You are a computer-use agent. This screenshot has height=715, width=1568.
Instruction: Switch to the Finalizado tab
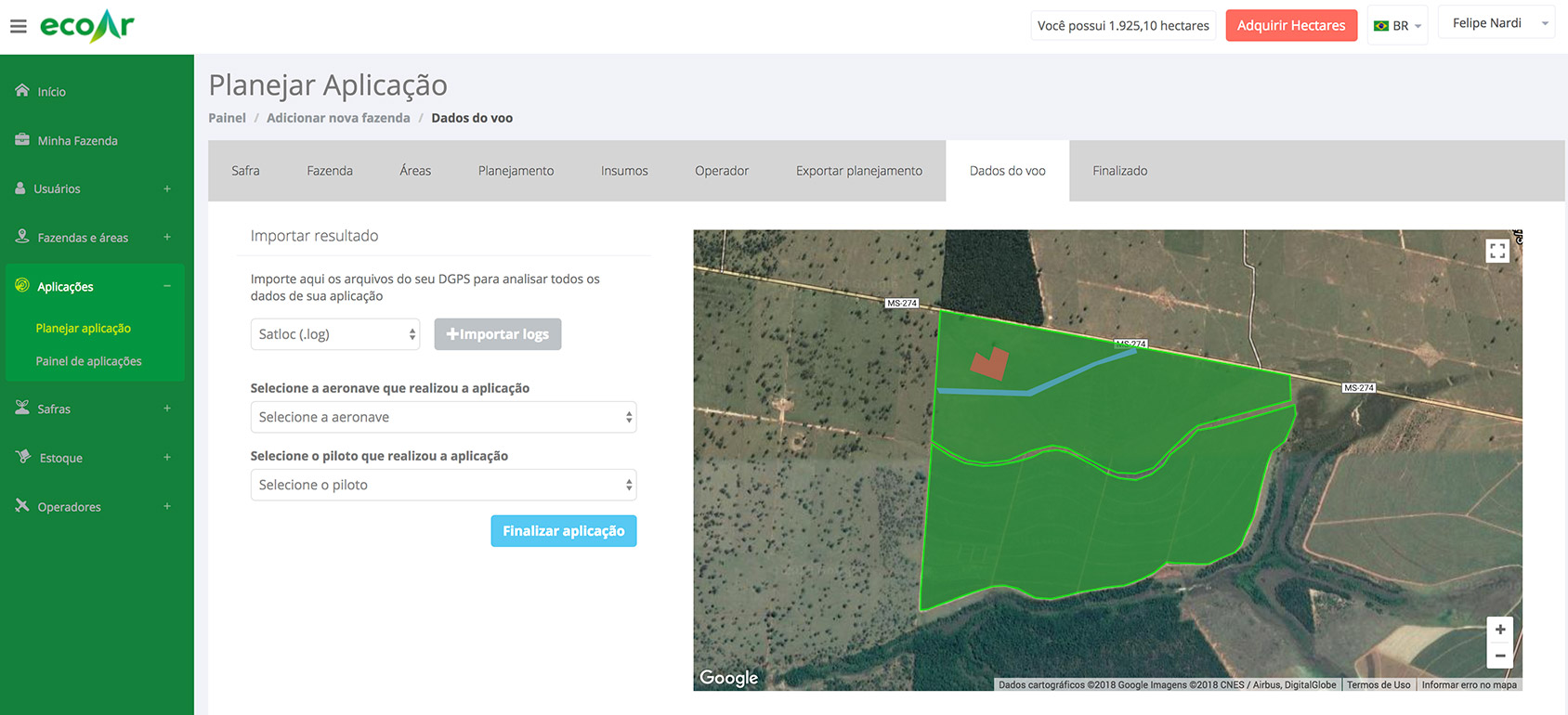[1119, 171]
